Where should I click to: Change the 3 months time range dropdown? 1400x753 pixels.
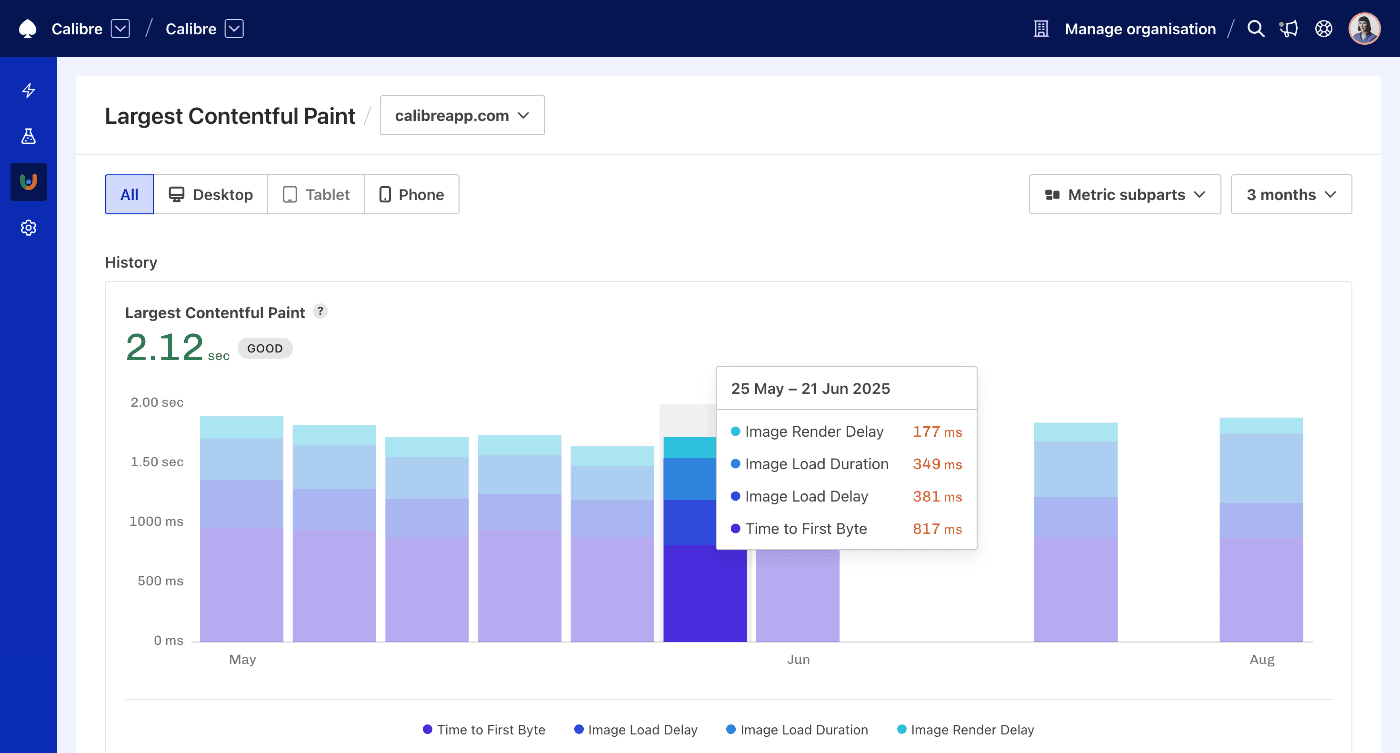[1291, 194]
